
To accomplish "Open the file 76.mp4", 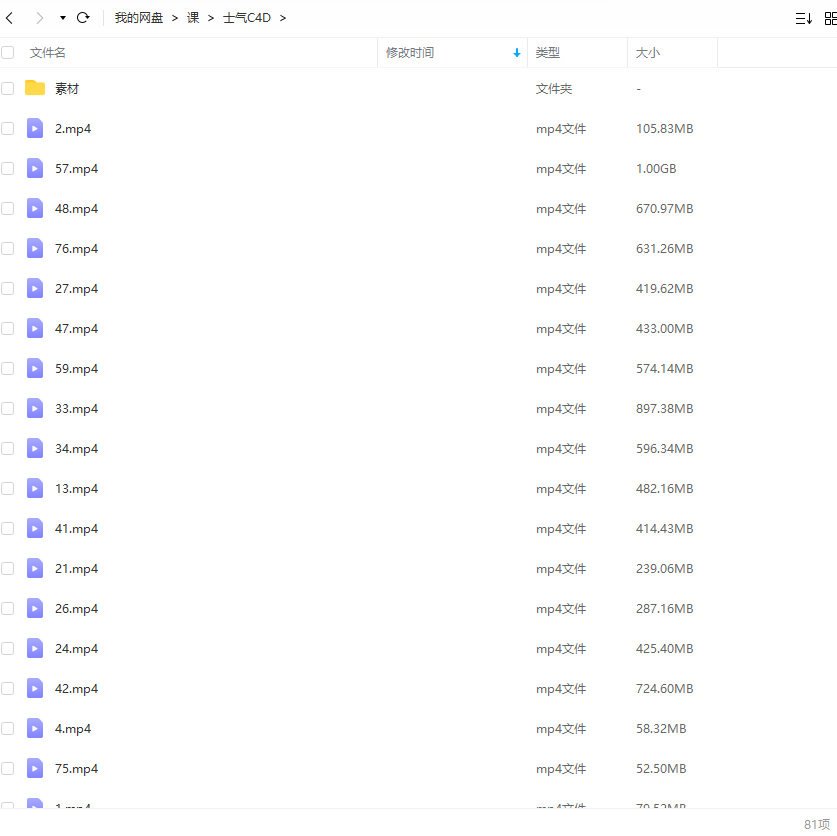I will (x=76, y=248).
